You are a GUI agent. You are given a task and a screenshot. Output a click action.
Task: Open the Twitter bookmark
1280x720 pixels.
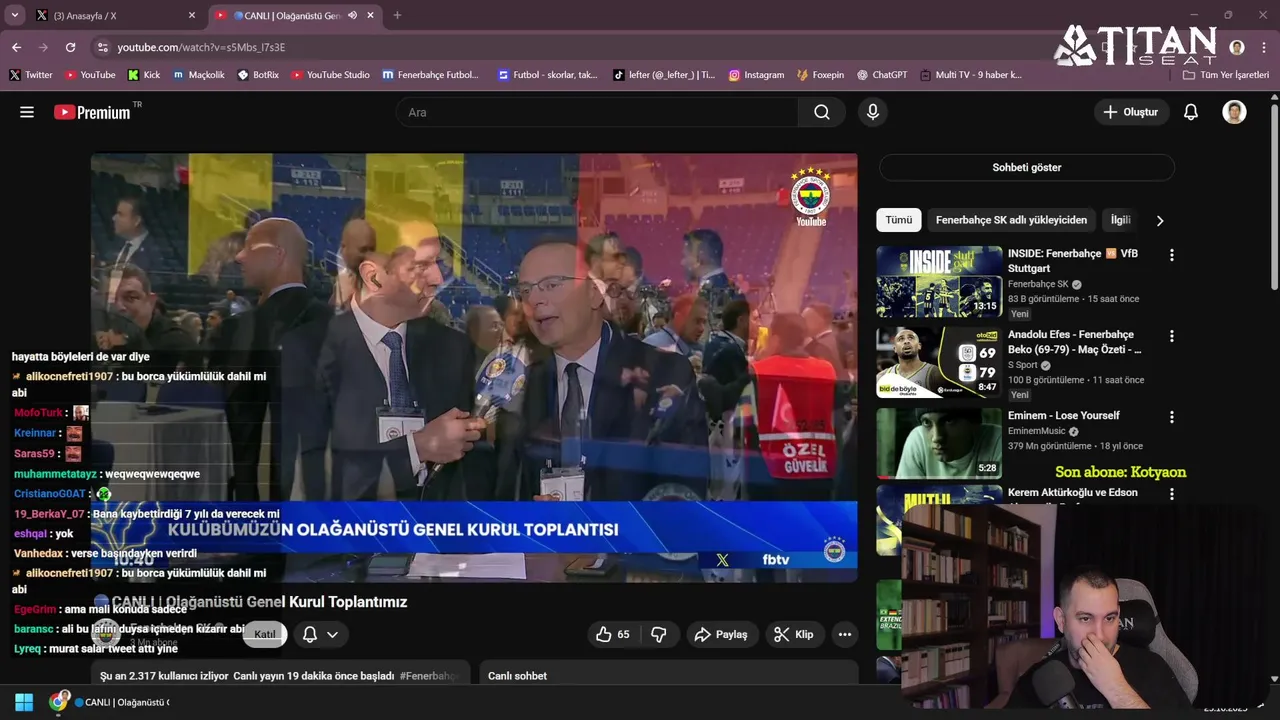tap(31, 75)
